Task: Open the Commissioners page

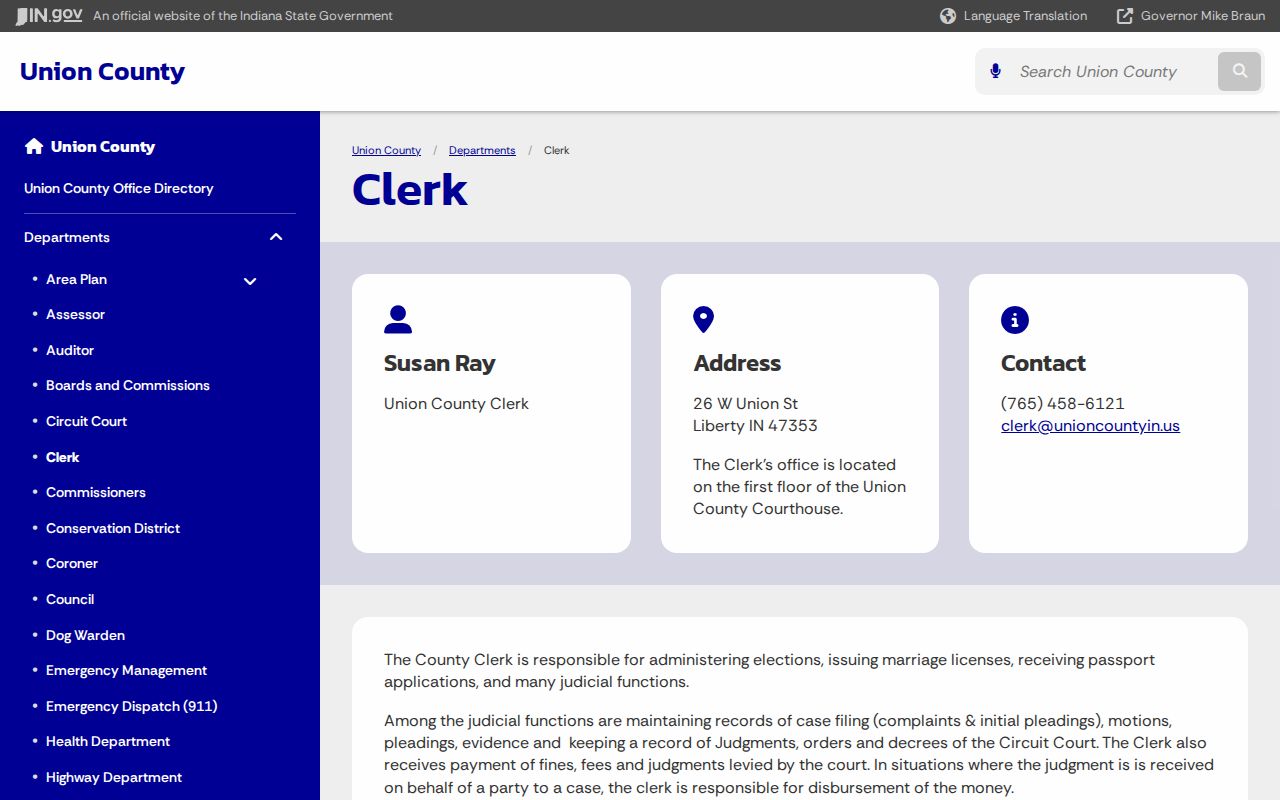Action: tap(96, 492)
